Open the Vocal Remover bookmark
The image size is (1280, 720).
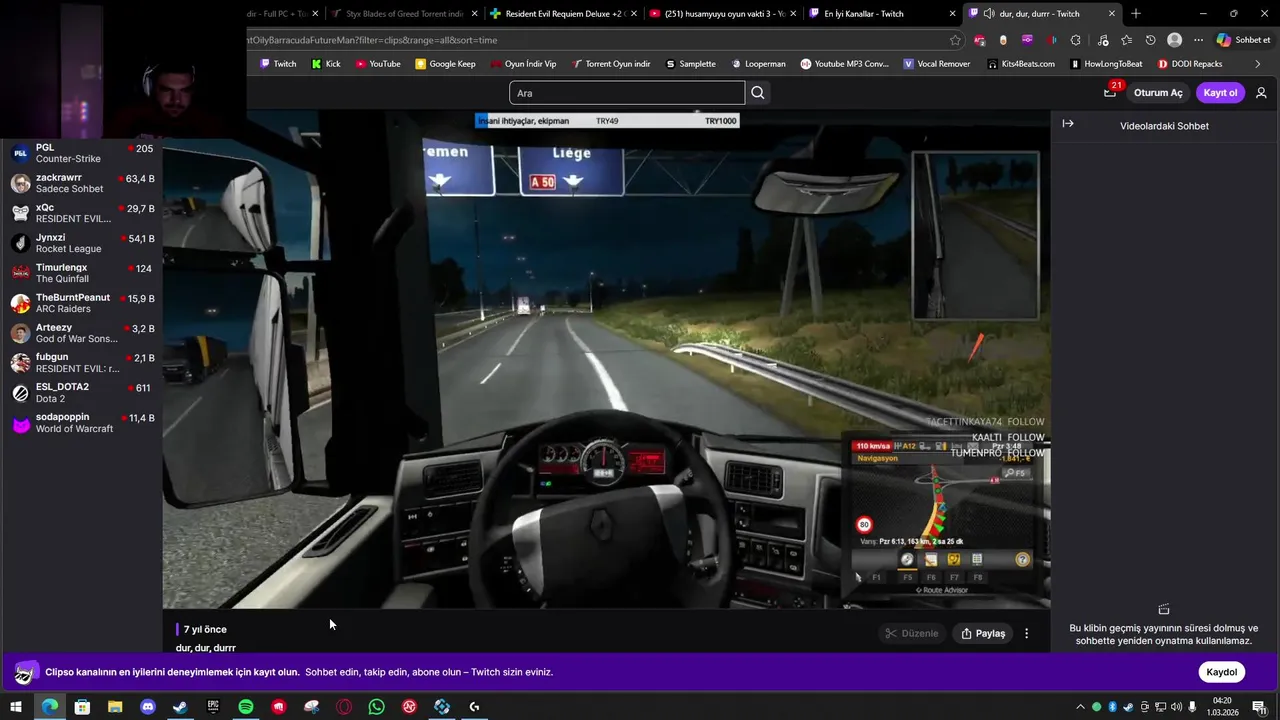937,64
